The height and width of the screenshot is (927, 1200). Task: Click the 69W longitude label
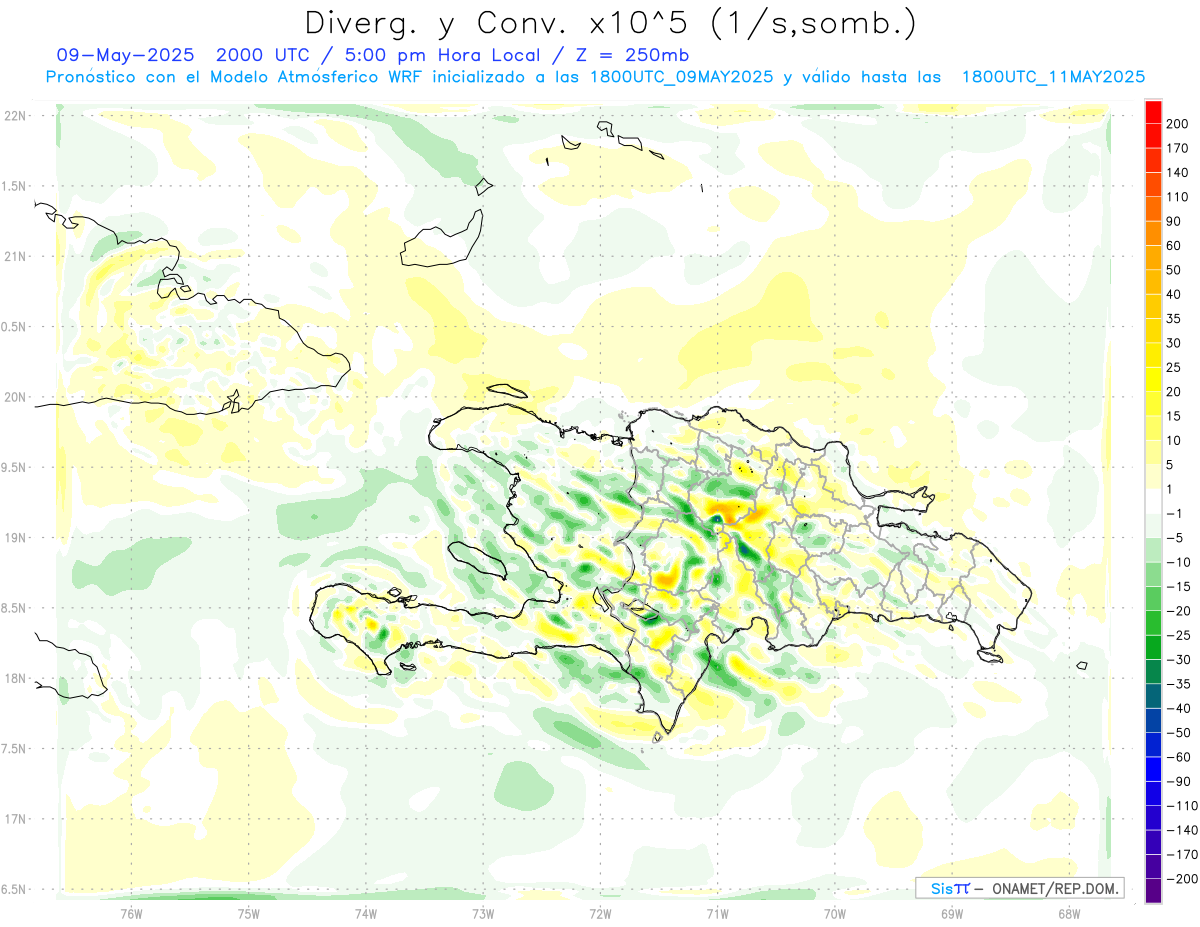pos(952,914)
